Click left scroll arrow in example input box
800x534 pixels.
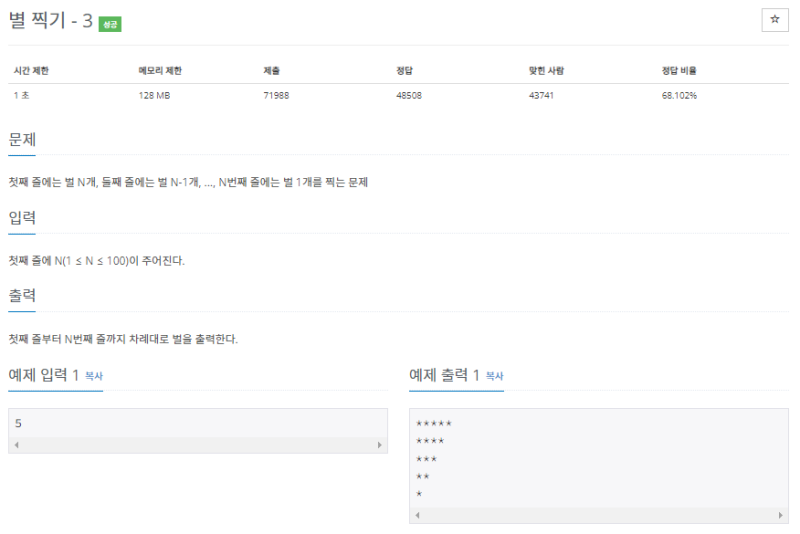[x=17, y=445]
